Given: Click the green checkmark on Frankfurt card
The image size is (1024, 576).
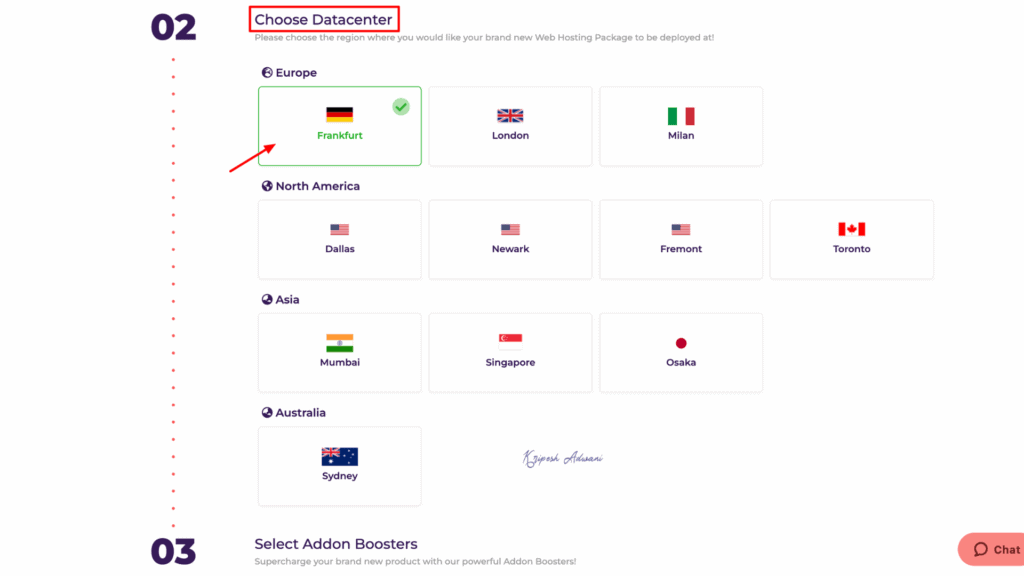Looking at the screenshot, I should (400, 106).
